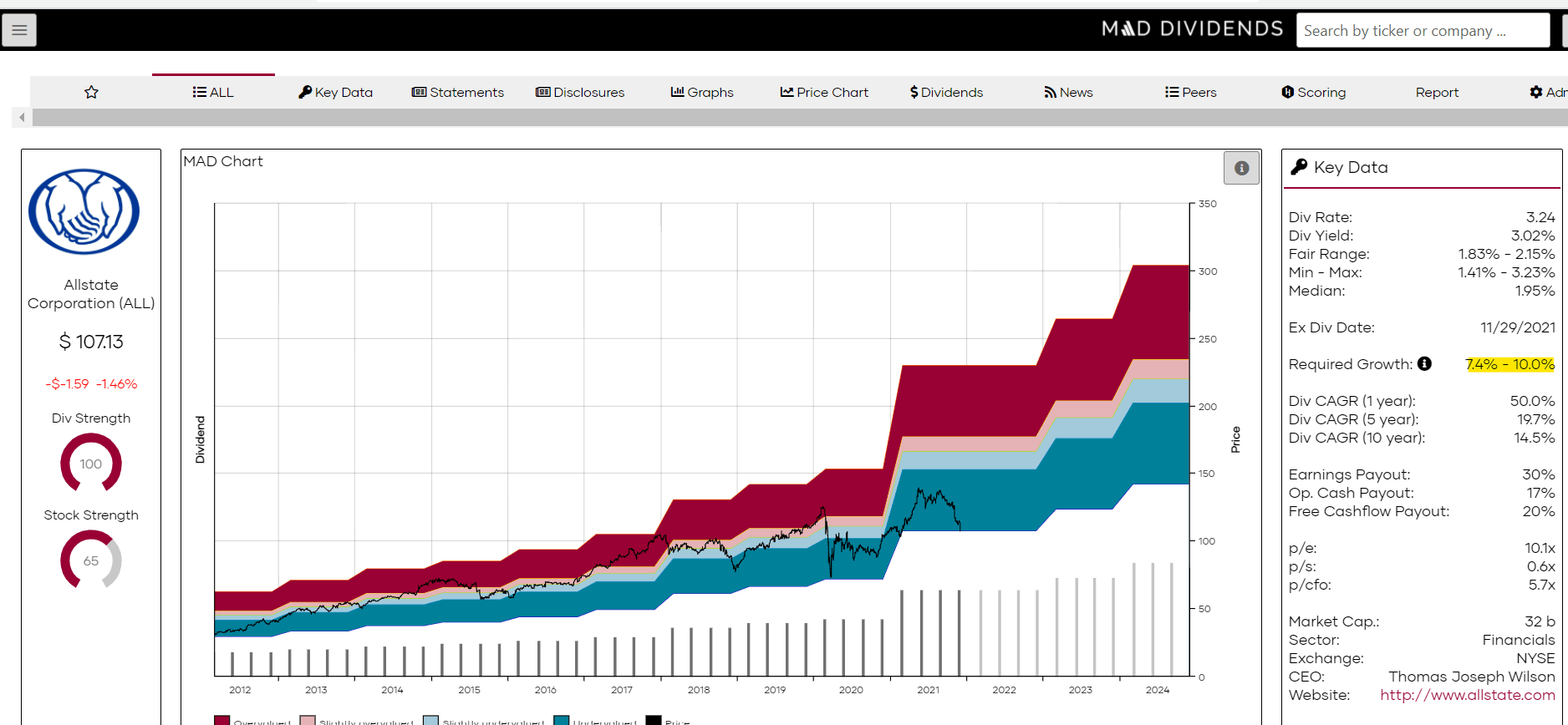Switch to the Graphs tab
Viewport: 1568px width, 725px height.
click(x=702, y=92)
